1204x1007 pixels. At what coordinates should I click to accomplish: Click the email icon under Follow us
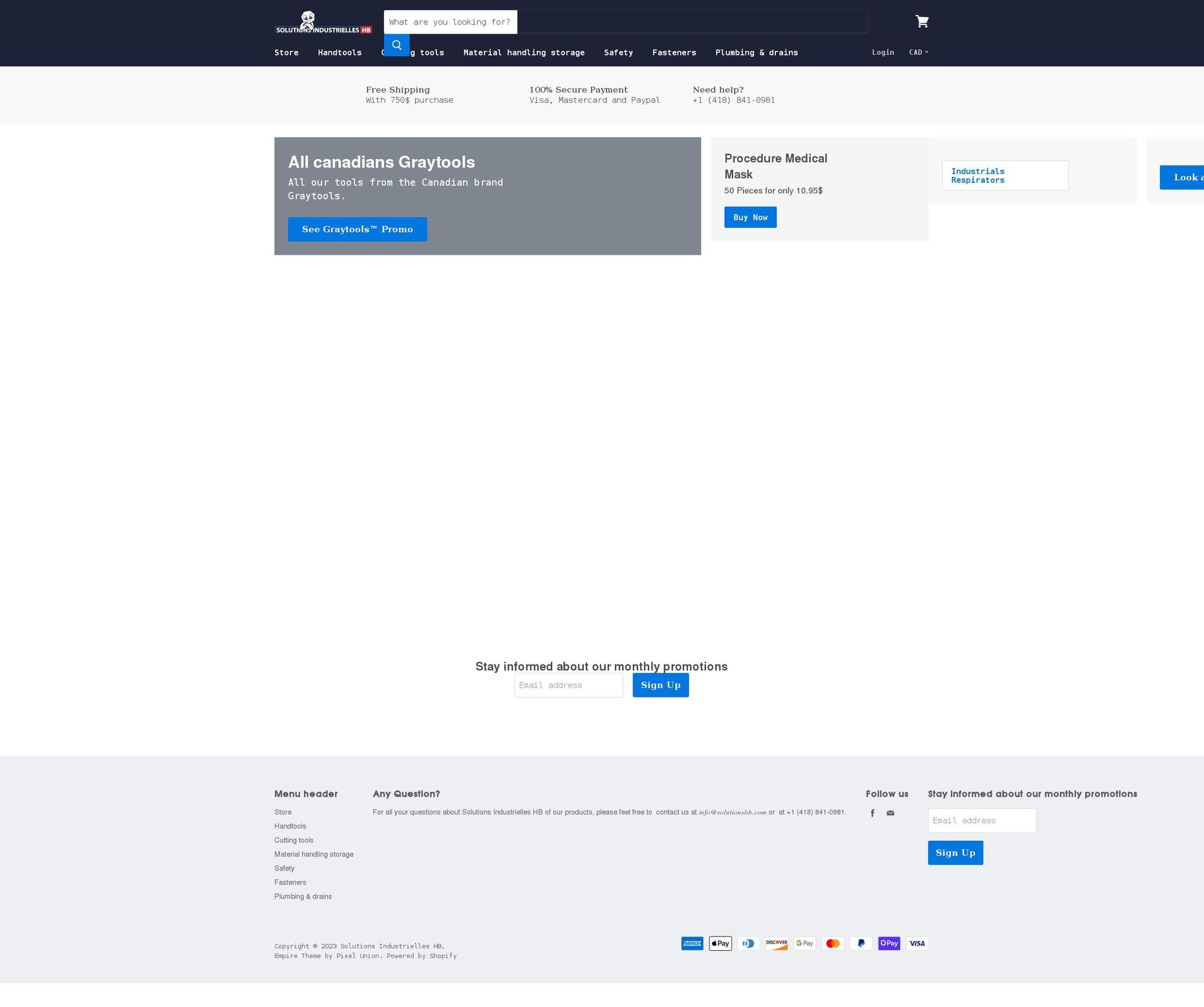pyautogui.click(x=890, y=813)
